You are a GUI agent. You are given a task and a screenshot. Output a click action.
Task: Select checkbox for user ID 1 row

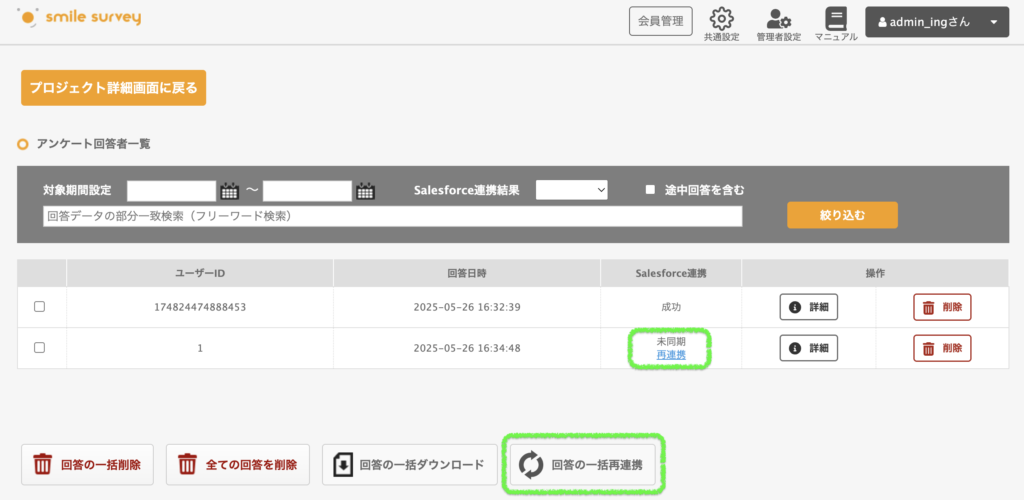pyautogui.click(x=40, y=347)
